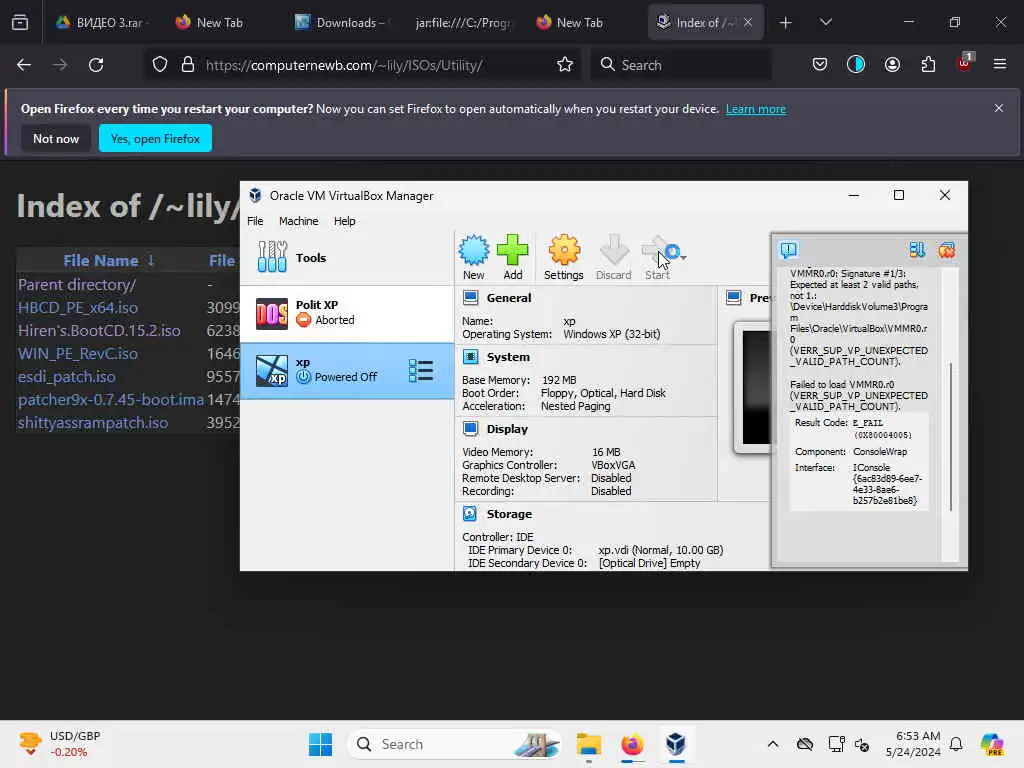Image resolution: width=1024 pixels, height=768 pixels.
Task: Open the taskbar notification bell icon
Action: click(x=956, y=744)
